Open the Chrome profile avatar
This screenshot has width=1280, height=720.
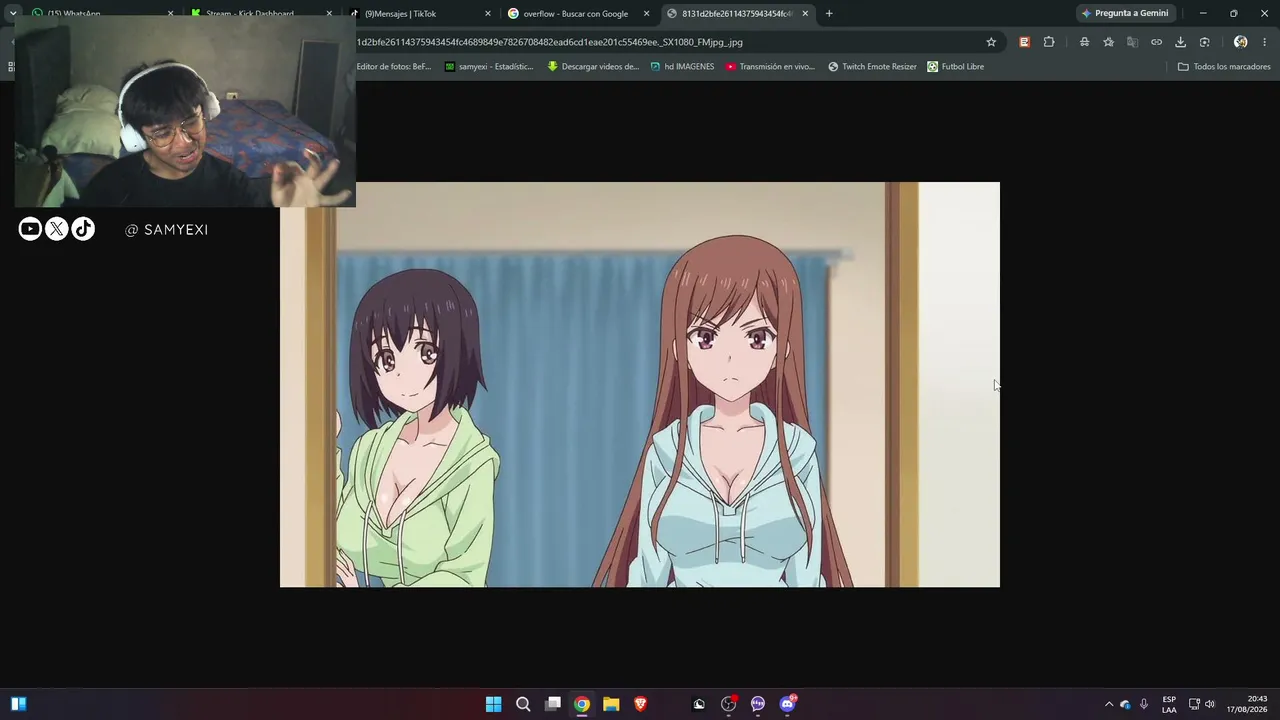1240,42
